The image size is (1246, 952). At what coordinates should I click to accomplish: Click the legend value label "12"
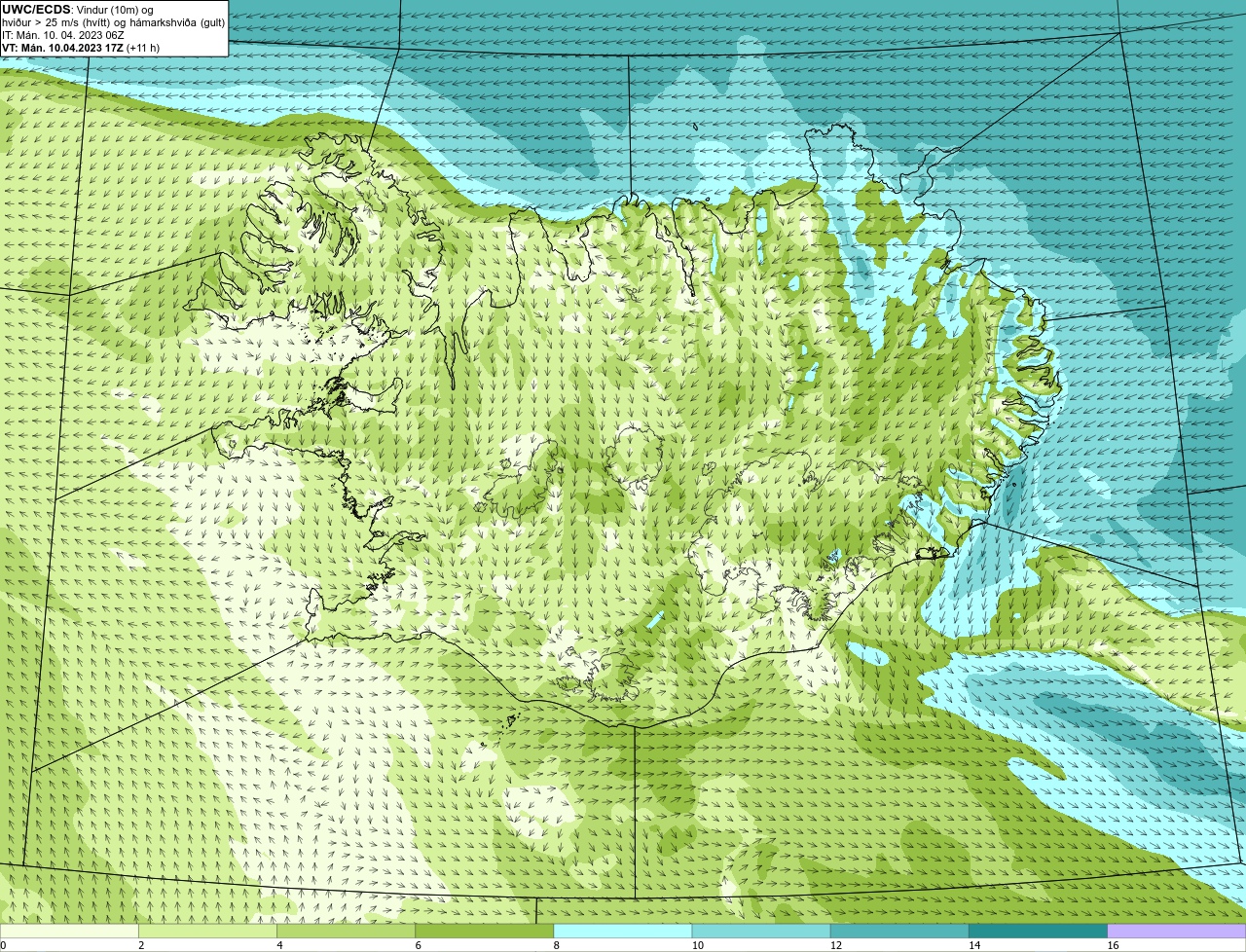[x=836, y=945]
